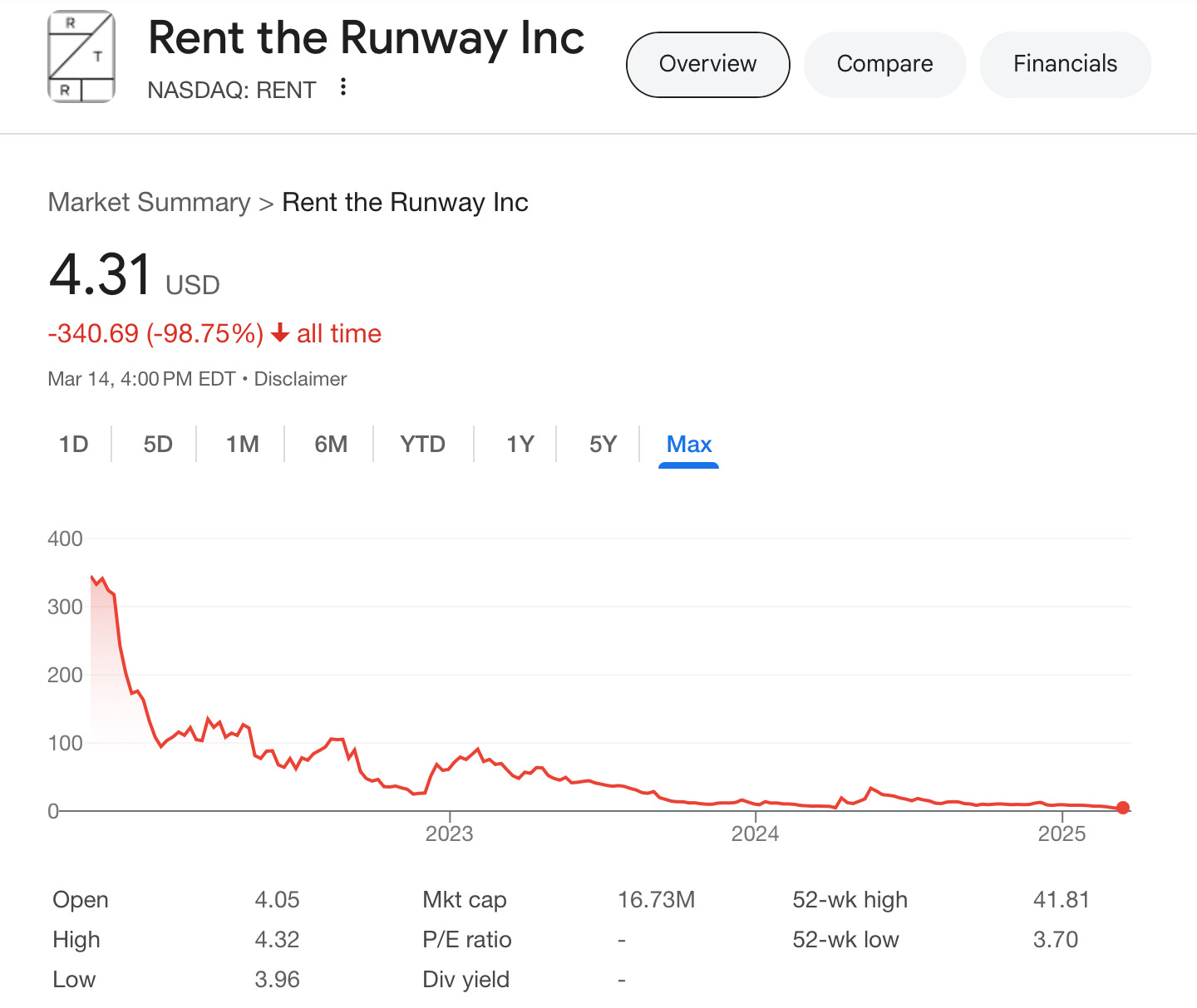The width and height of the screenshot is (1197, 1008).
Task: Click the NASDAQ: RENT ticker text
Action: click(x=232, y=90)
